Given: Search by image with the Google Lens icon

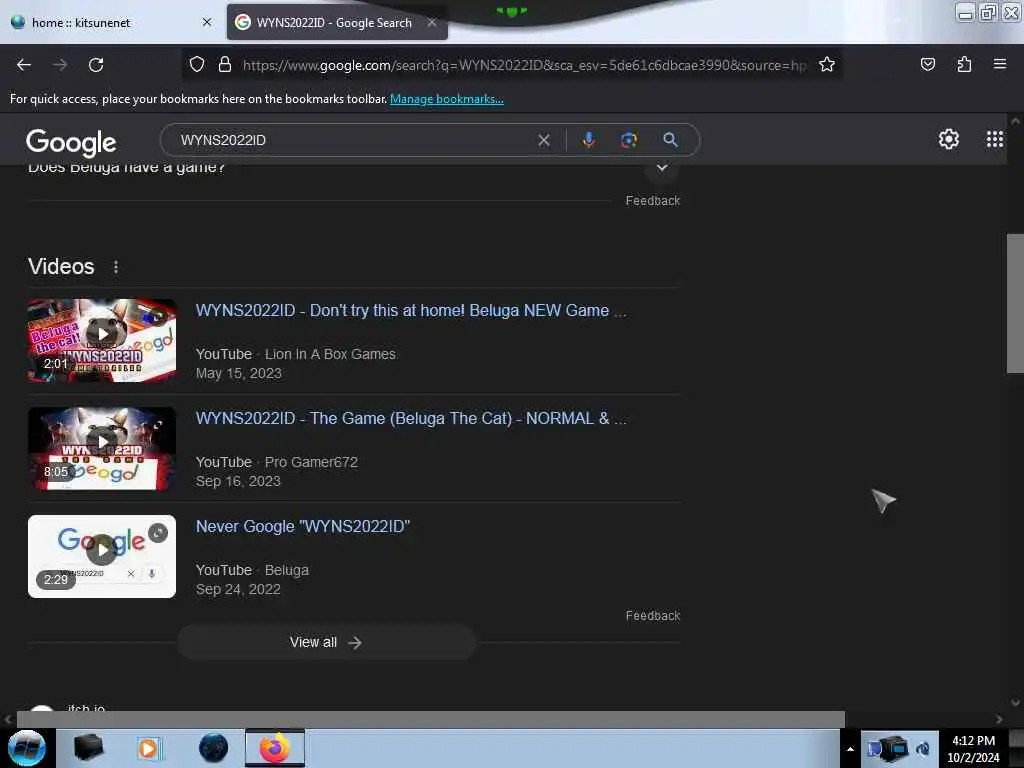Looking at the screenshot, I should click(x=629, y=140).
